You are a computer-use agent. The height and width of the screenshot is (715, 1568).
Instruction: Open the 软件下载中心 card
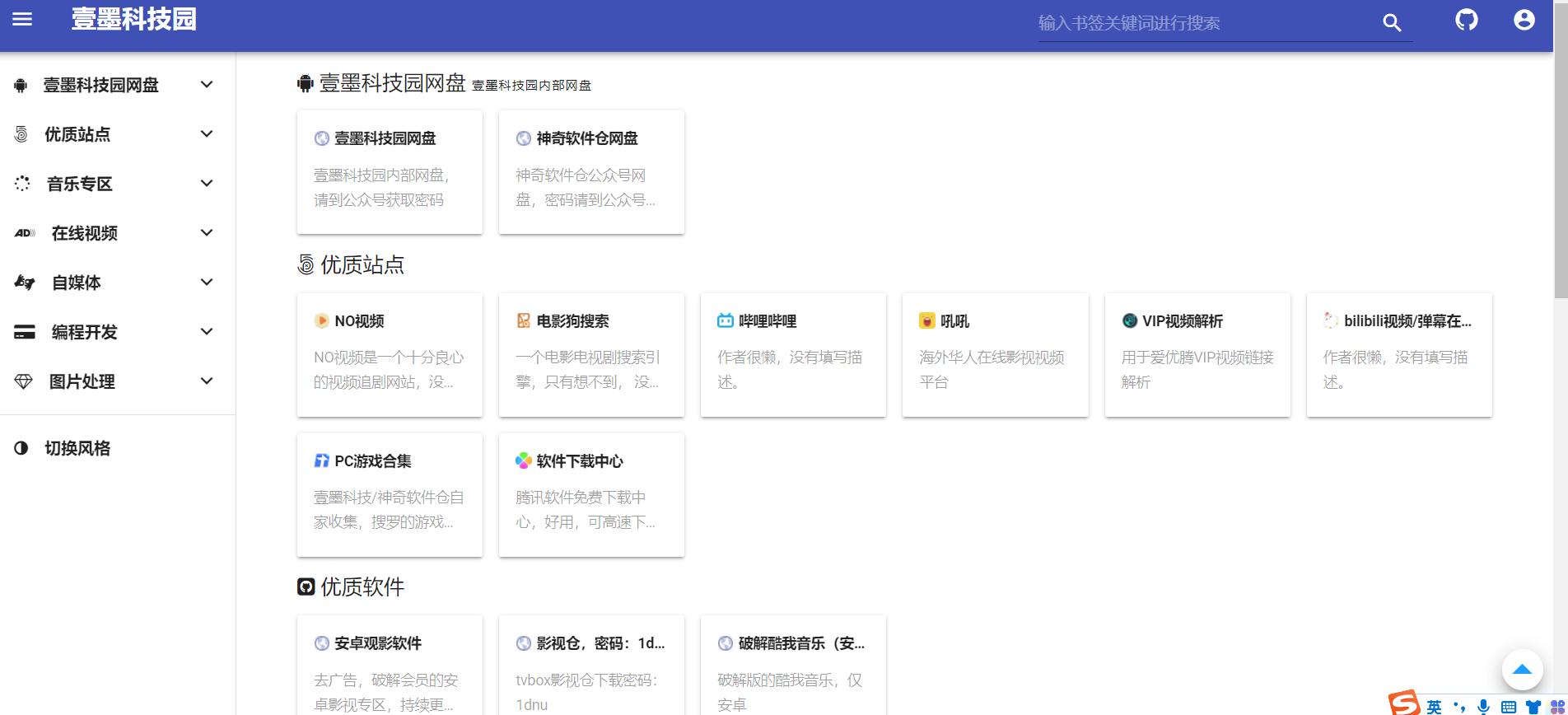pyautogui.click(x=591, y=494)
